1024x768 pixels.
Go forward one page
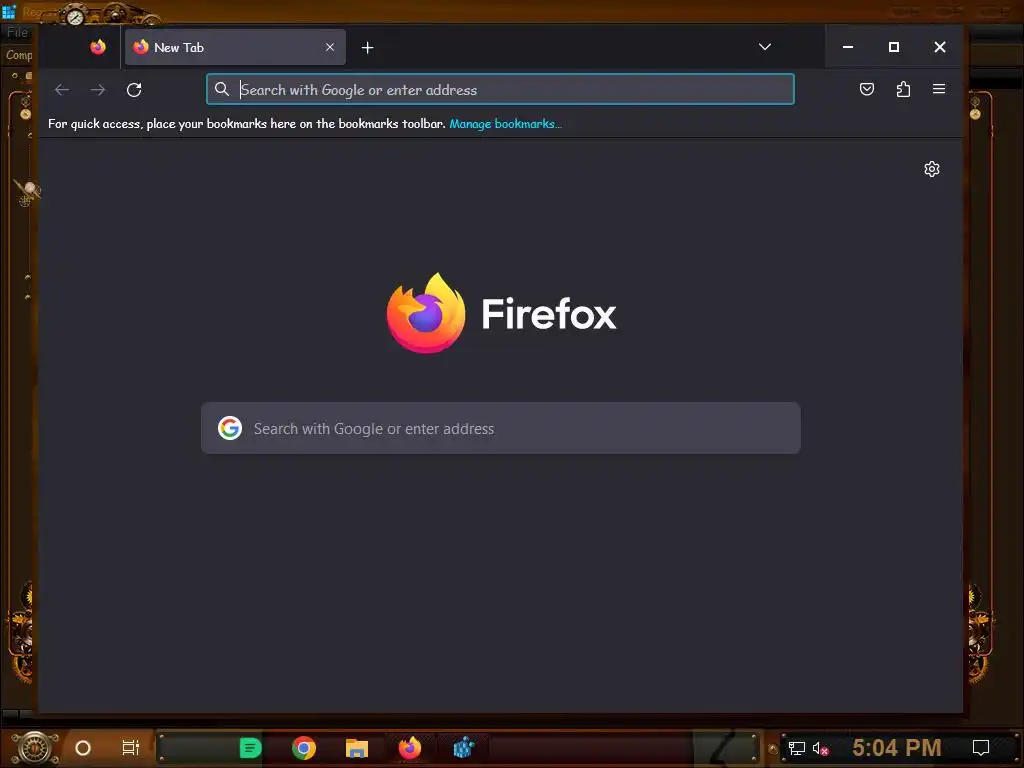[x=98, y=89]
